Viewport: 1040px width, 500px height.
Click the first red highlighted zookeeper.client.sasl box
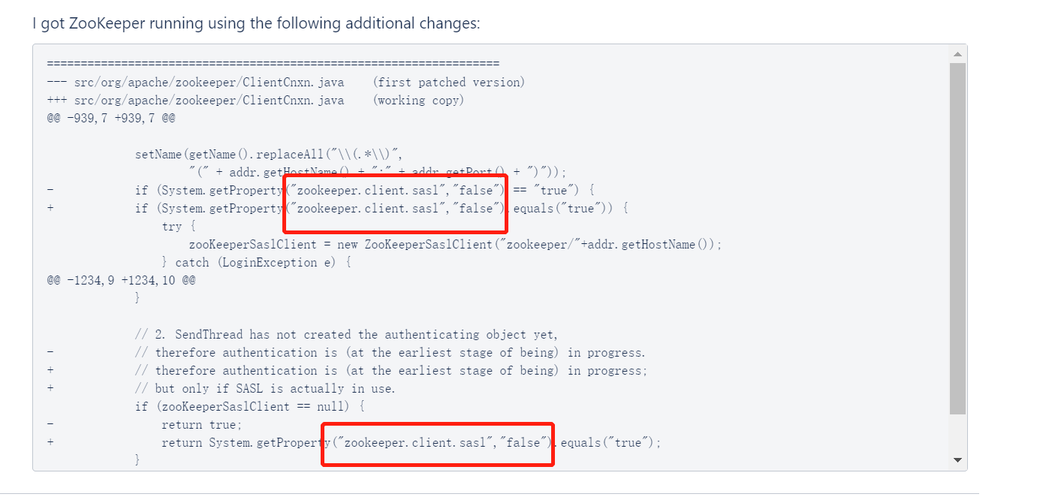[x=396, y=204]
